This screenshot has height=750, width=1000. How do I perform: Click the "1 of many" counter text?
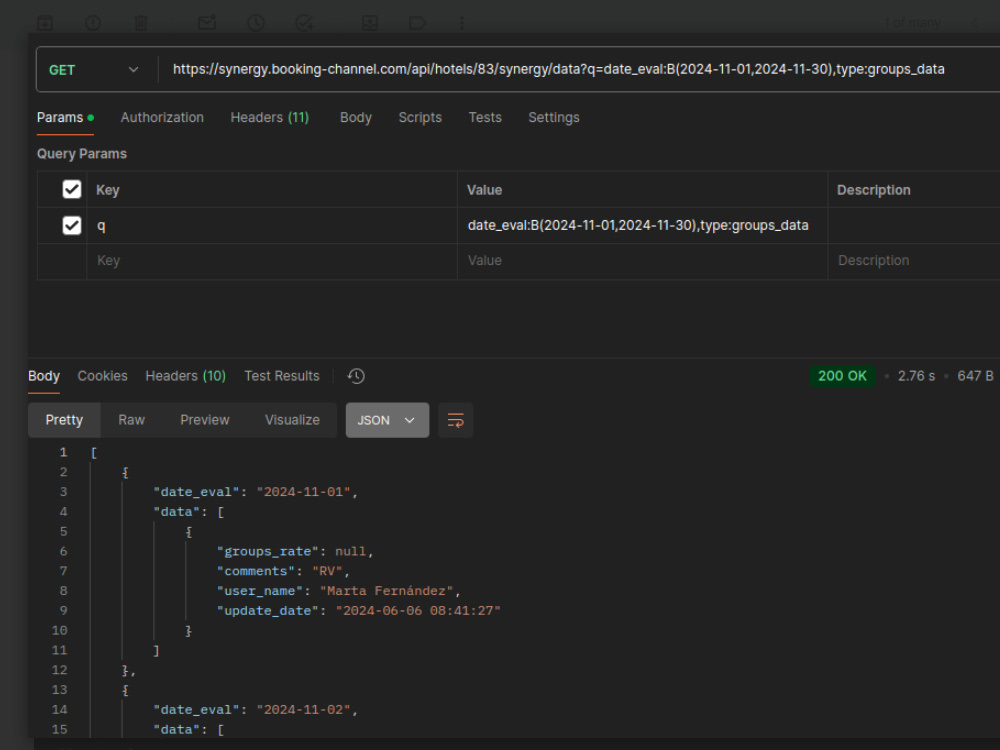click(912, 24)
